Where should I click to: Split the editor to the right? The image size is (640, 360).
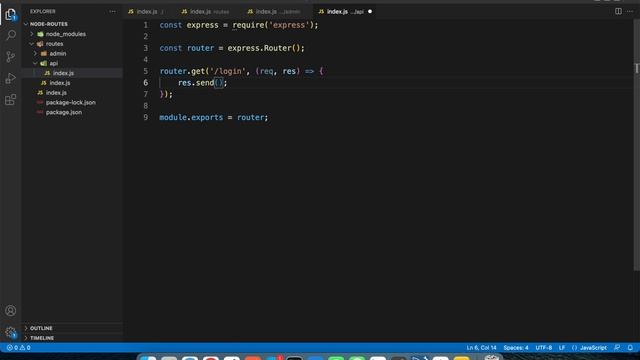(x=618, y=11)
